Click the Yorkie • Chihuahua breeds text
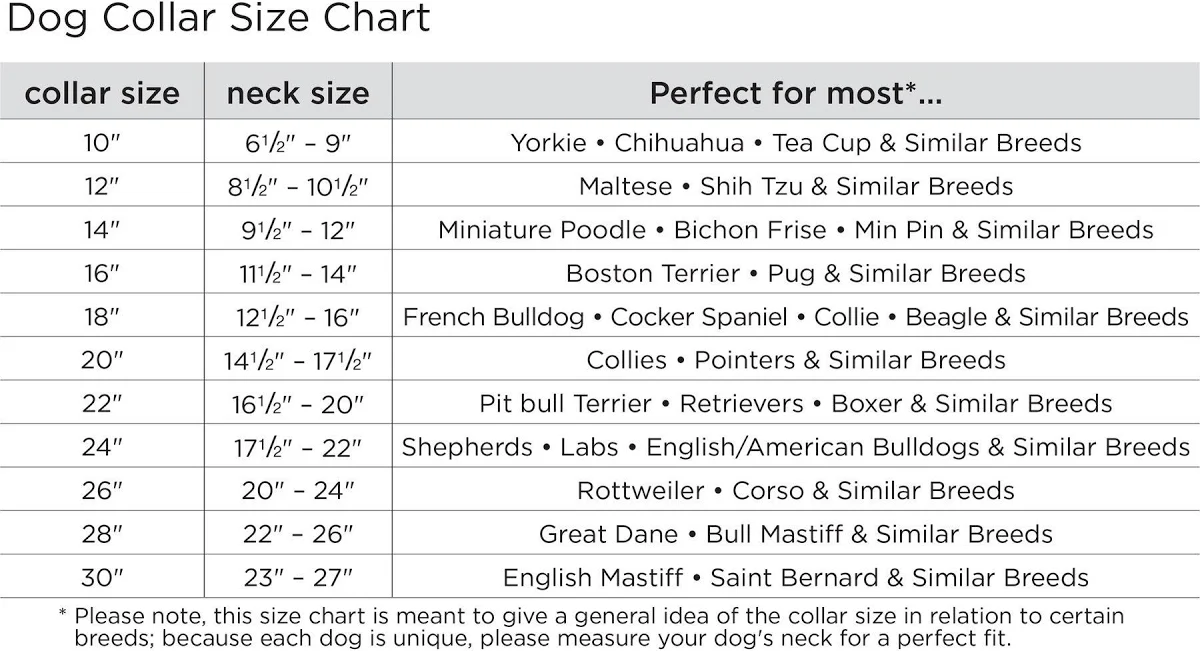Image resolution: width=1200 pixels, height=651 pixels. (x=795, y=143)
